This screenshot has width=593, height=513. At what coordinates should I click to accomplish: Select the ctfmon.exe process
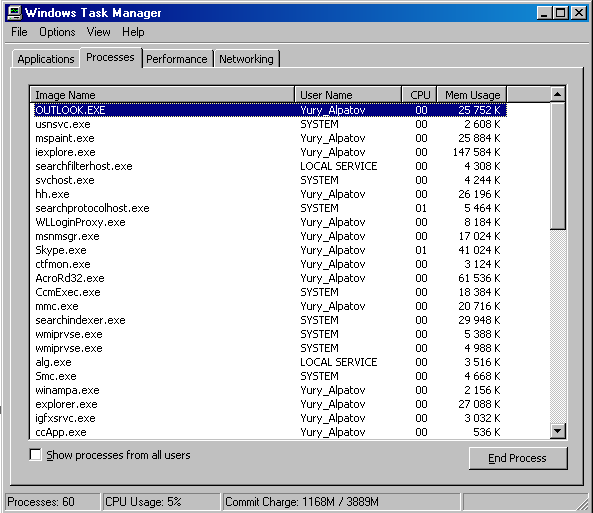[270, 264]
